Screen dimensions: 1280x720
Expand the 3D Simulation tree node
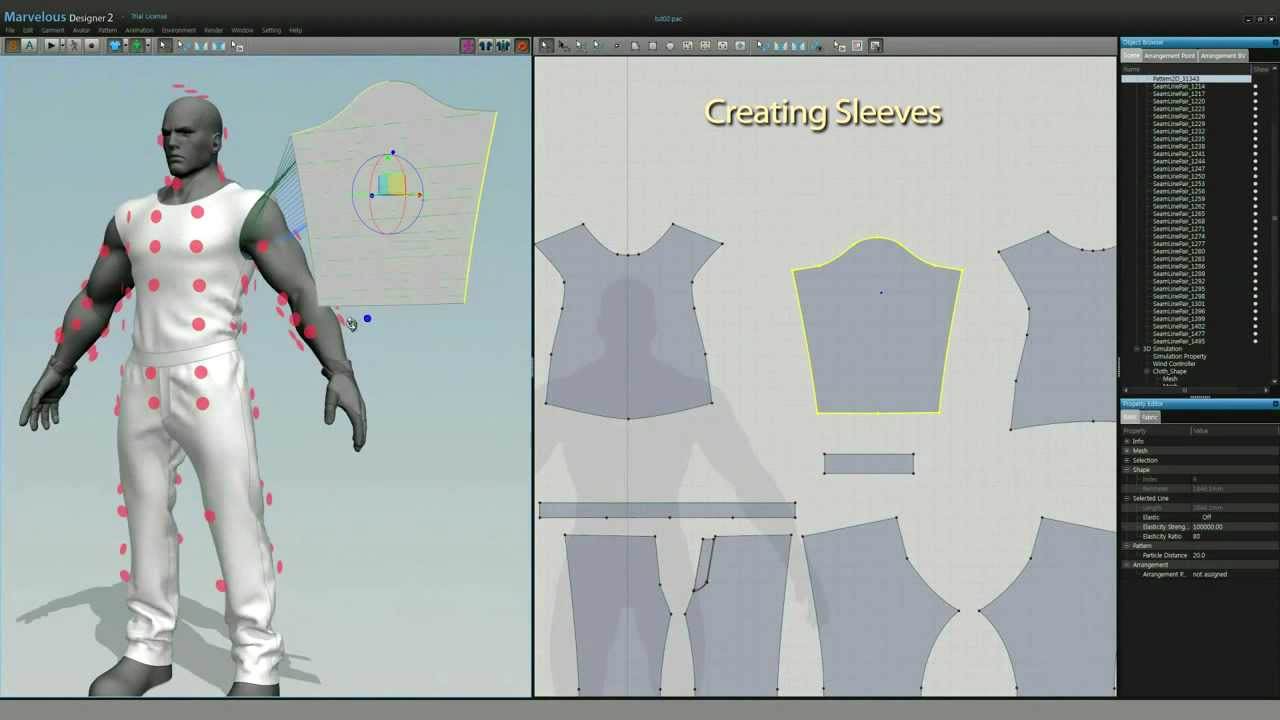(1137, 349)
